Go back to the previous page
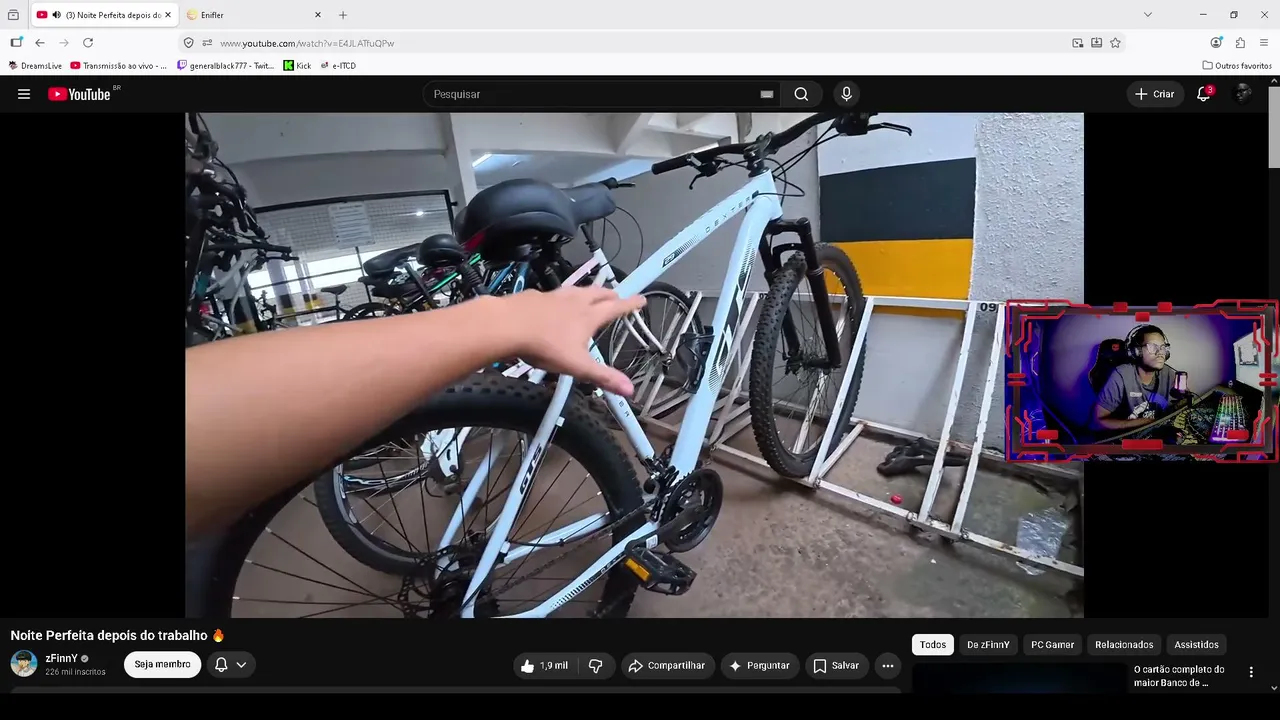 click(x=40, y=43)
